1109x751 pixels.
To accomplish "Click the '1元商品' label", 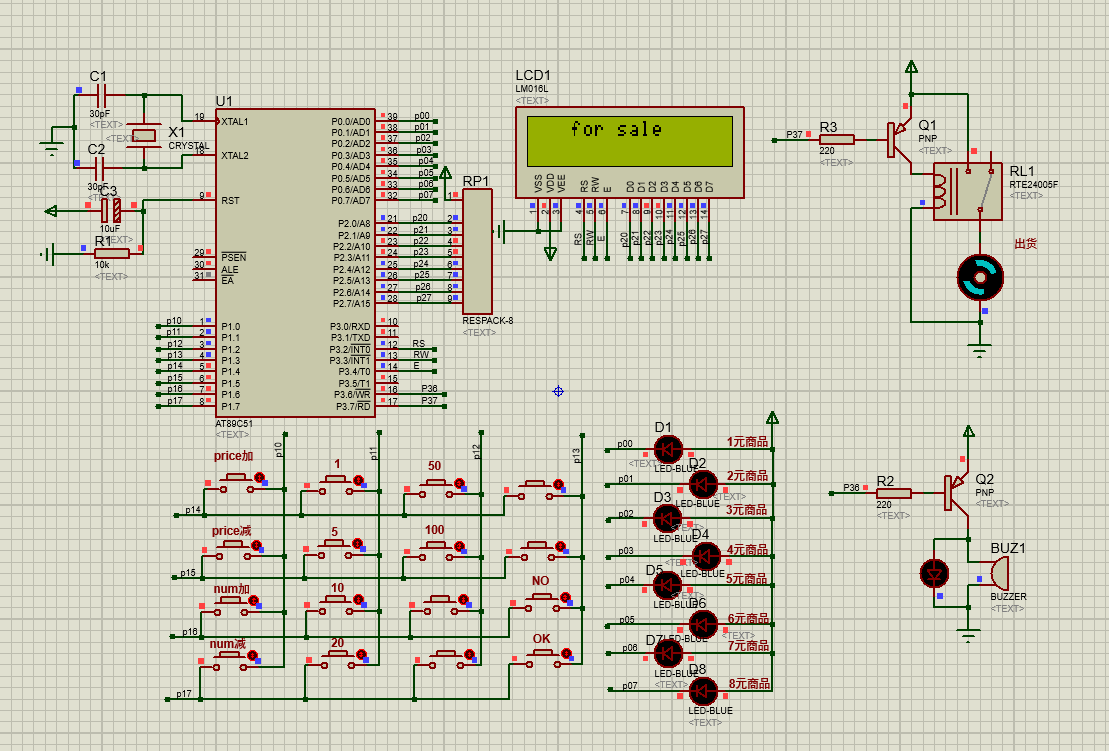I will pos(747,441).
